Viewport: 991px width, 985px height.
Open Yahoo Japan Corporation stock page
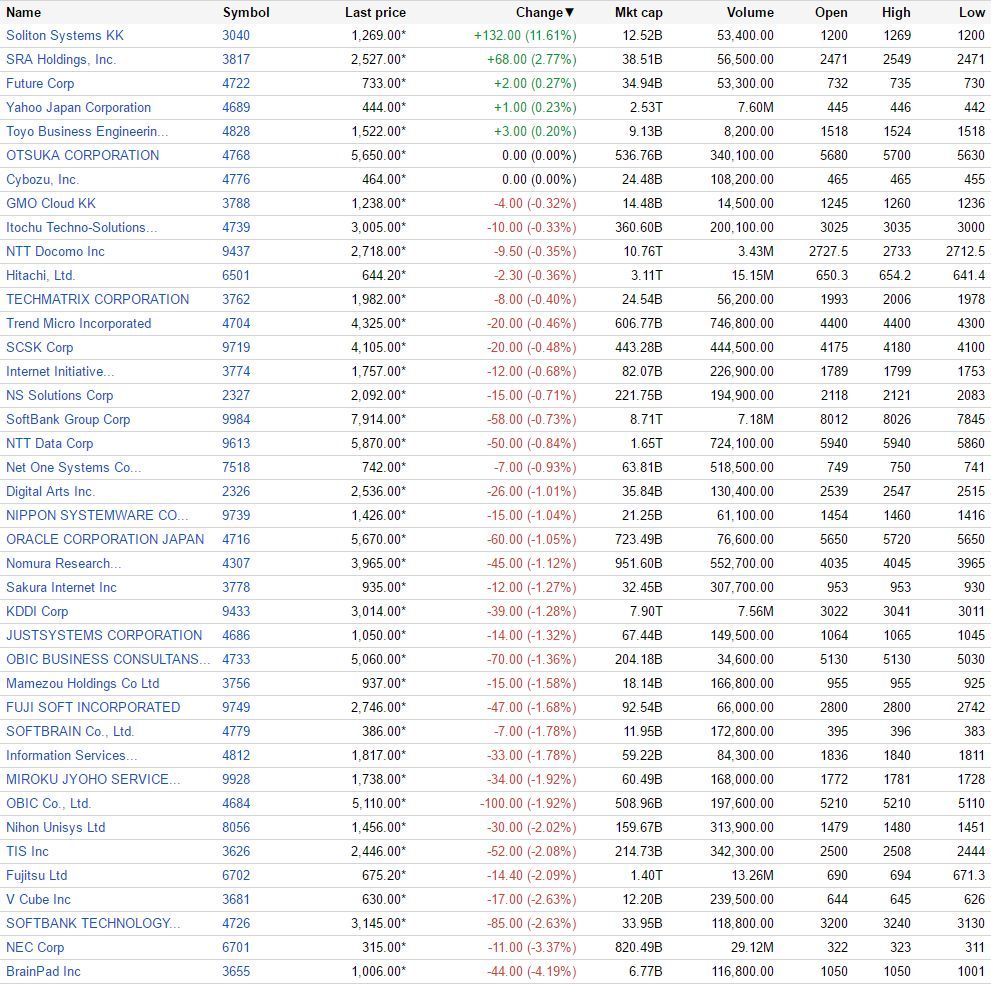pyautogui.click(x=78, y=107)
